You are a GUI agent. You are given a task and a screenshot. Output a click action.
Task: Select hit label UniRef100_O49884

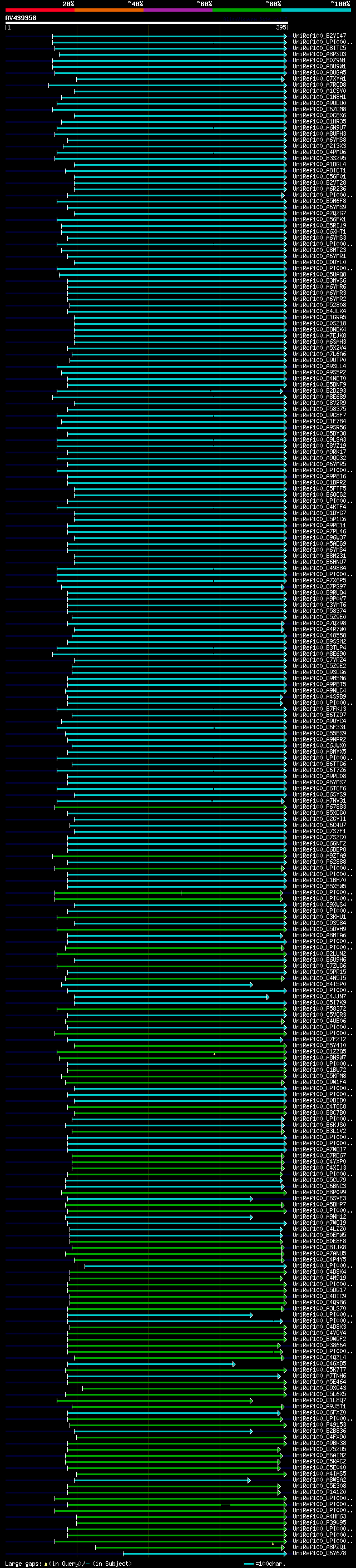pyautogui.click(x=319, y=568)
